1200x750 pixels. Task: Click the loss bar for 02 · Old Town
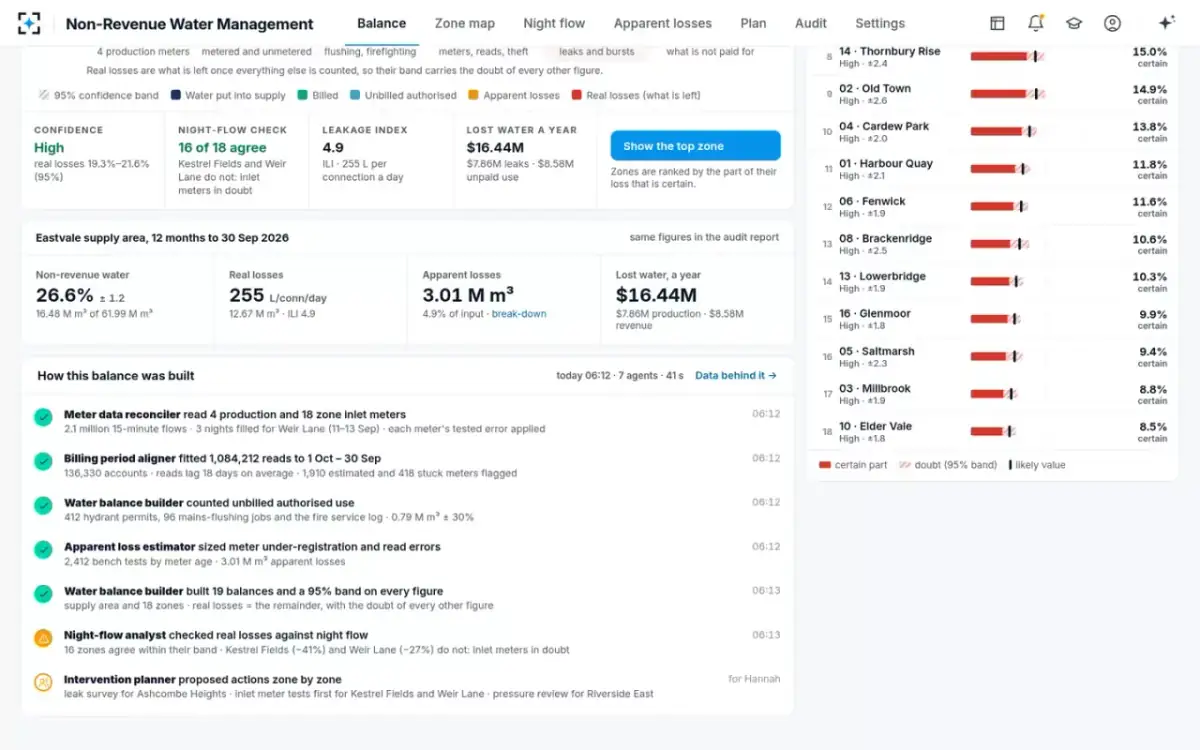[1007, 94]
